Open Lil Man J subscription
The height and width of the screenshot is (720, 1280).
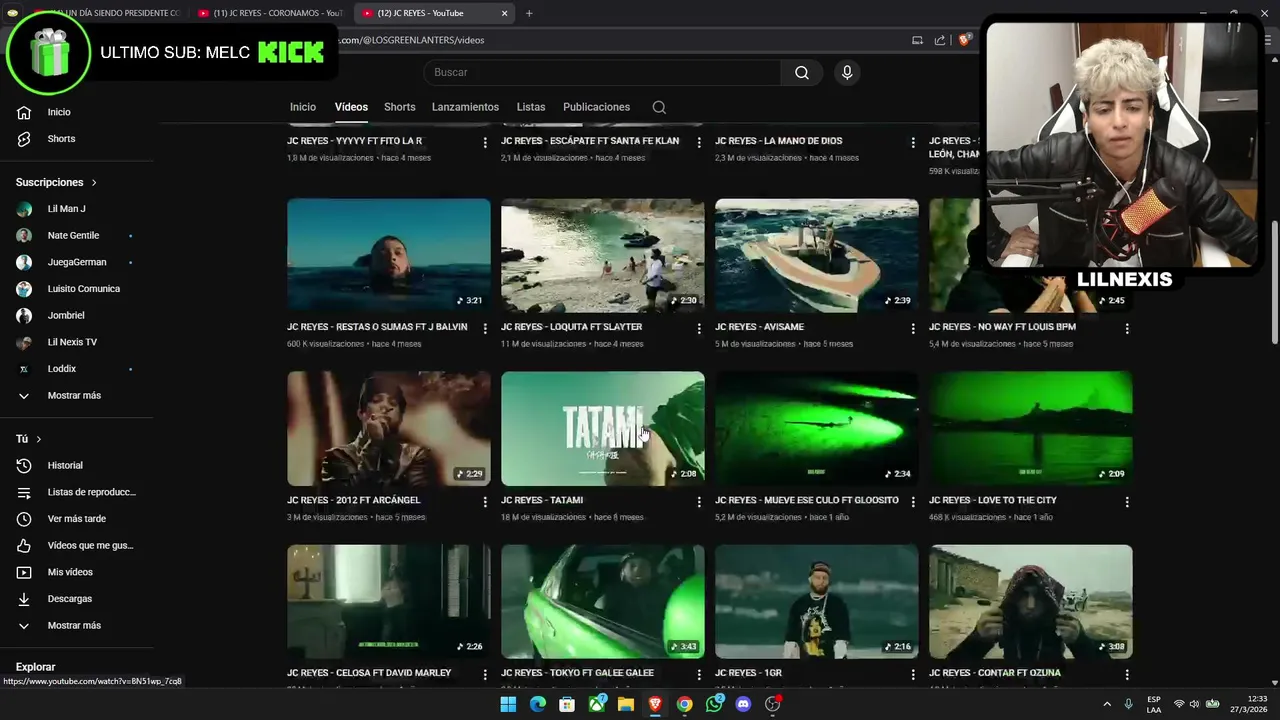(x=67, y=209)
